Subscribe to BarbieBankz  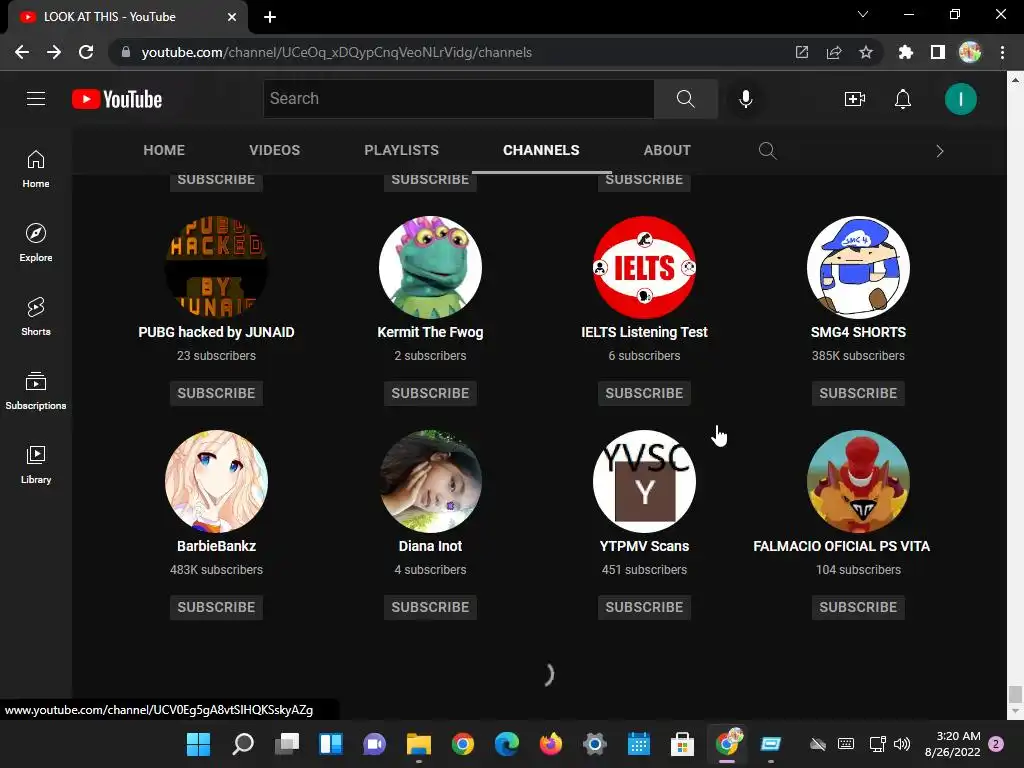click(x=216, y=607)
